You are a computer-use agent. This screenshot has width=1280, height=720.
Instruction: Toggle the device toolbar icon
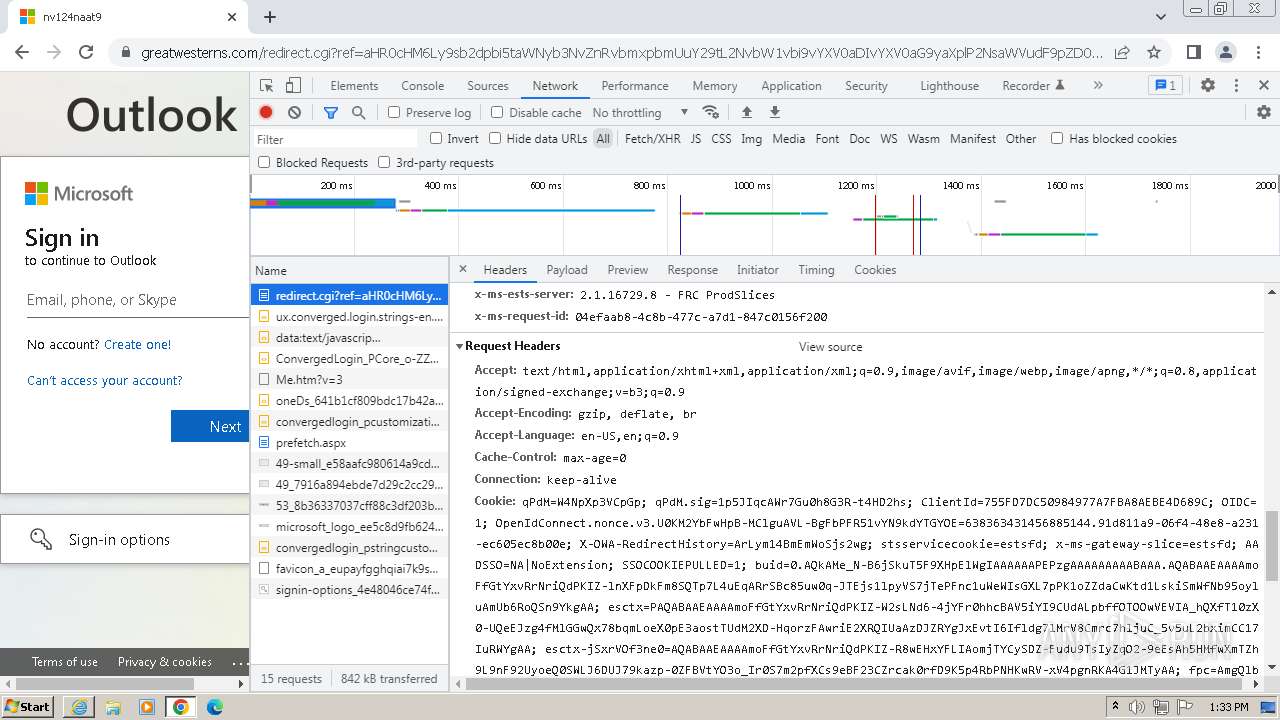click(293, 86)
